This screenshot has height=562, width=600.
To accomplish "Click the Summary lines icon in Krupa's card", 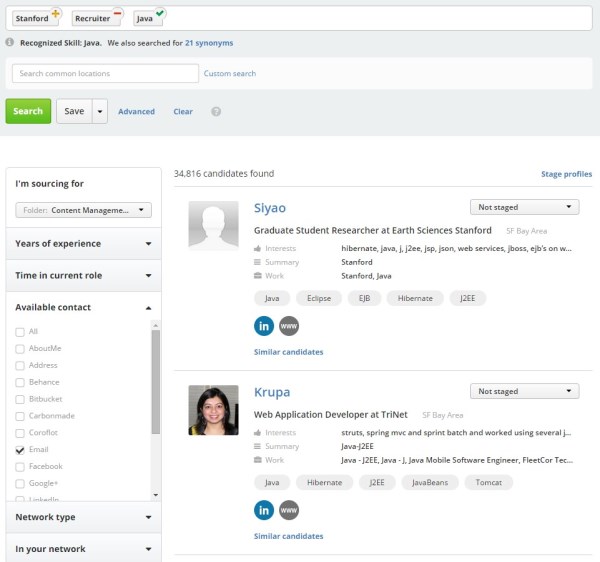I will (258, 446).
